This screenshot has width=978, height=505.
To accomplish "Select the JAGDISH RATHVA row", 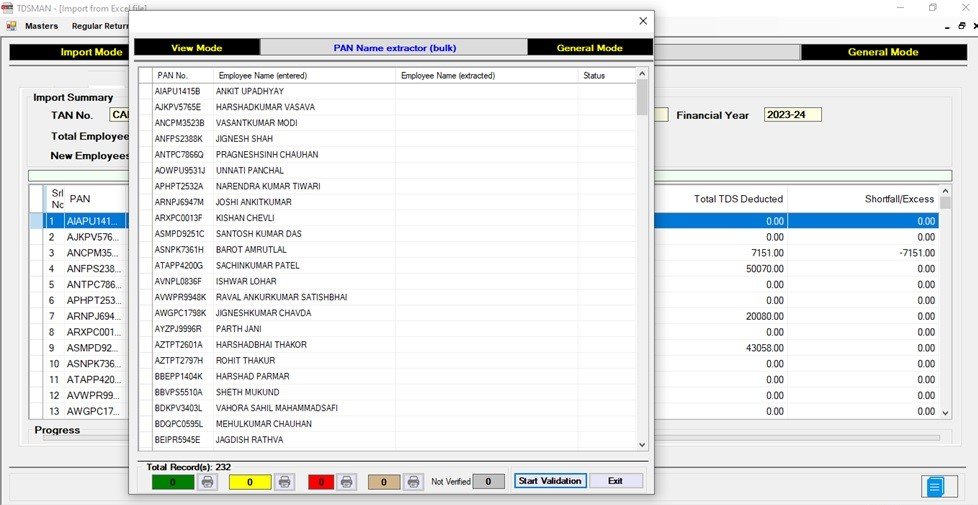I will [x=387, y=440].
